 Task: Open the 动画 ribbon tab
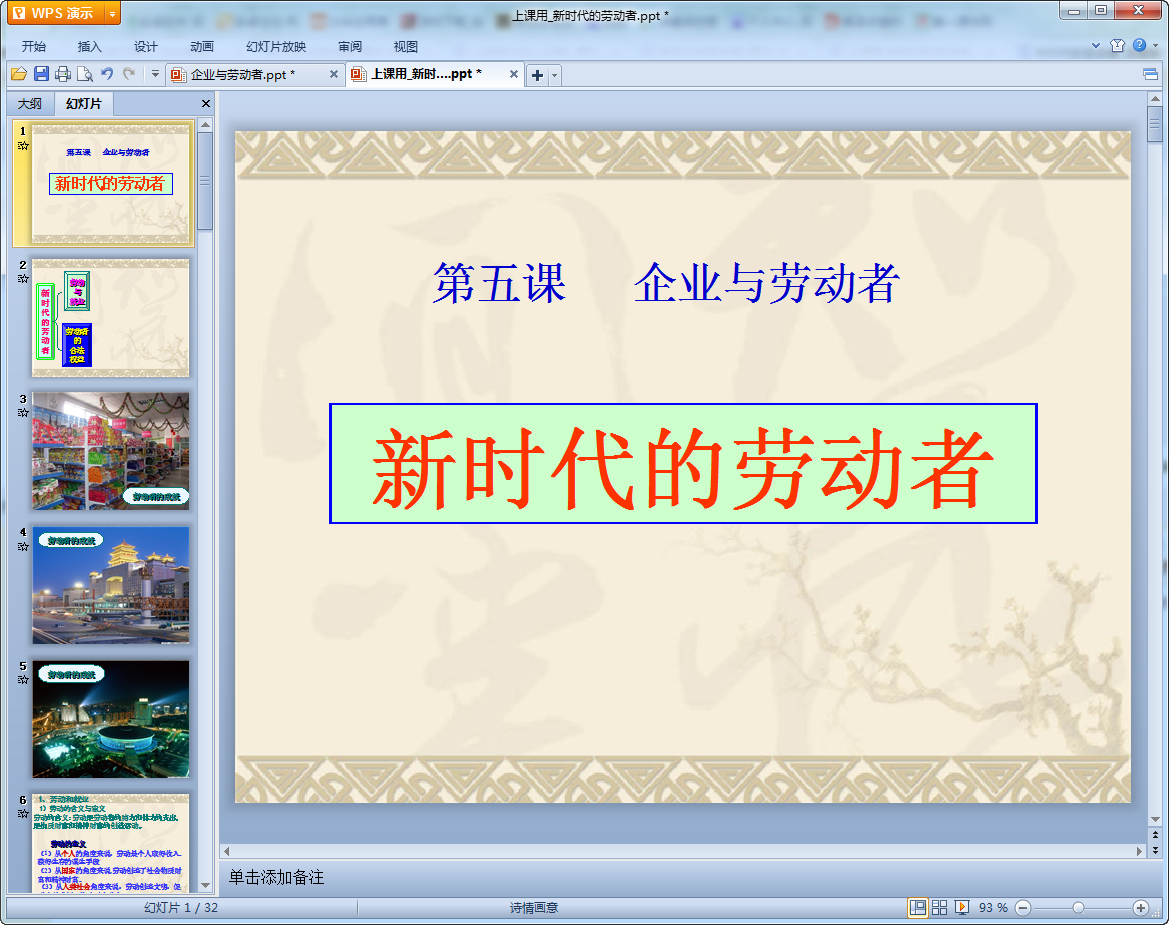pos(201,46)
